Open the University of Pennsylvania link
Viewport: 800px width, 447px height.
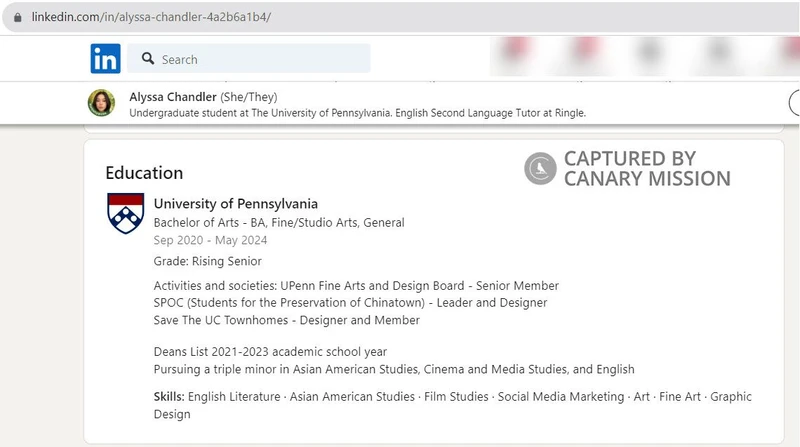[x=236, y=204]
